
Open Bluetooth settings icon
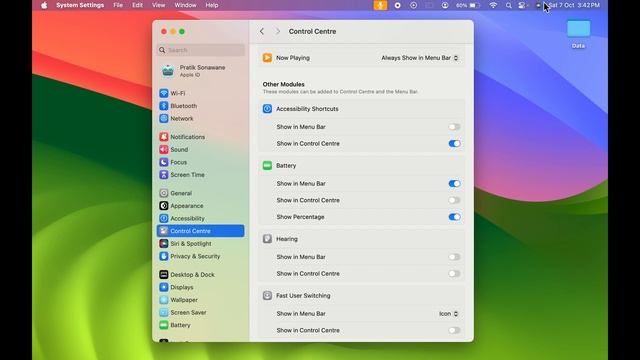164,106
